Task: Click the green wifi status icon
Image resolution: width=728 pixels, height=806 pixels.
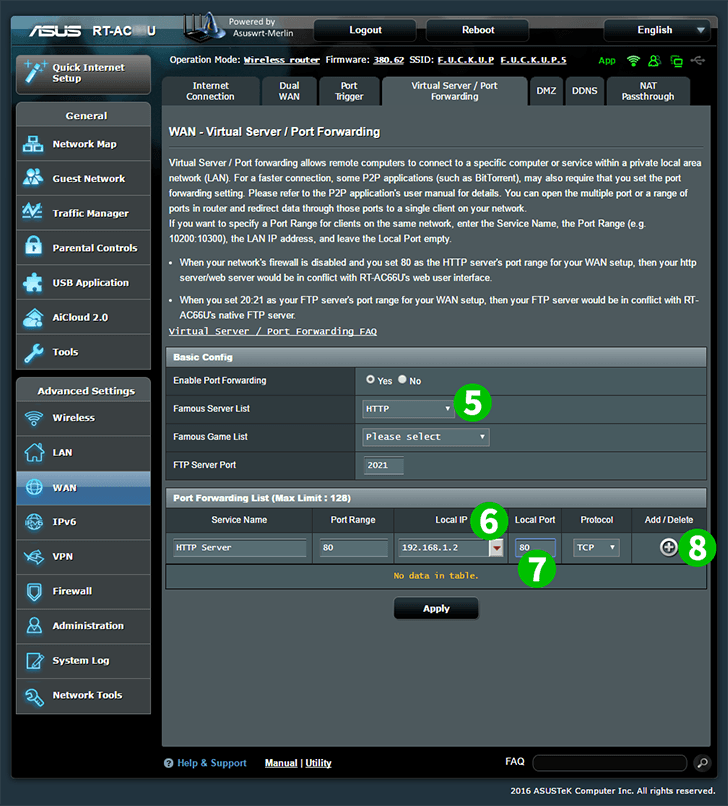Action: 633,61
